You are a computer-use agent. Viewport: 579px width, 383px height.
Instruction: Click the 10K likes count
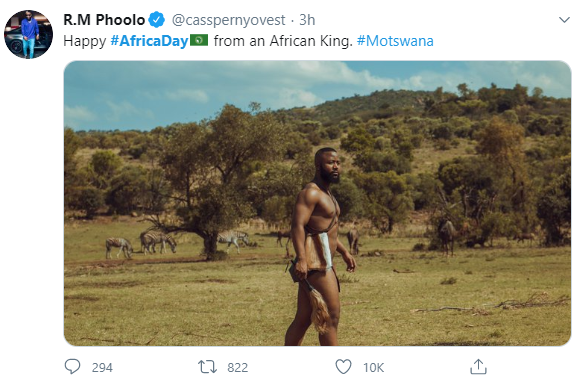point(373,367)
